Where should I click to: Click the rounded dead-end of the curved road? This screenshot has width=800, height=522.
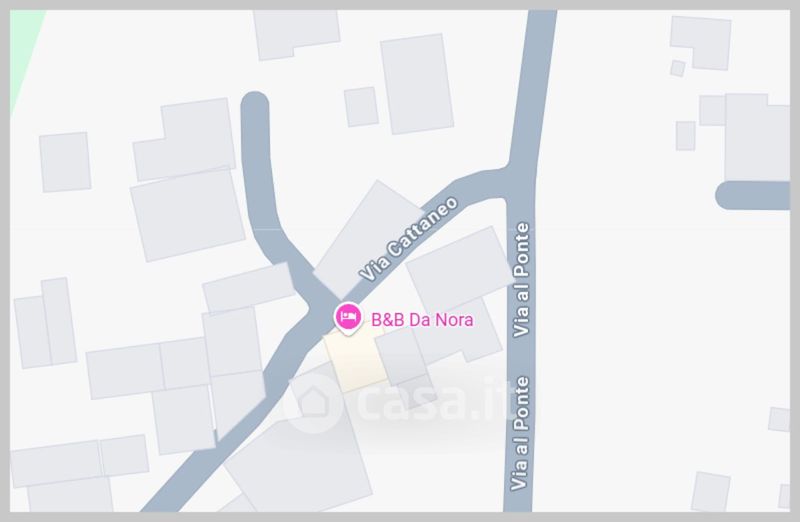pyautogui.click(x=255, y=106)
